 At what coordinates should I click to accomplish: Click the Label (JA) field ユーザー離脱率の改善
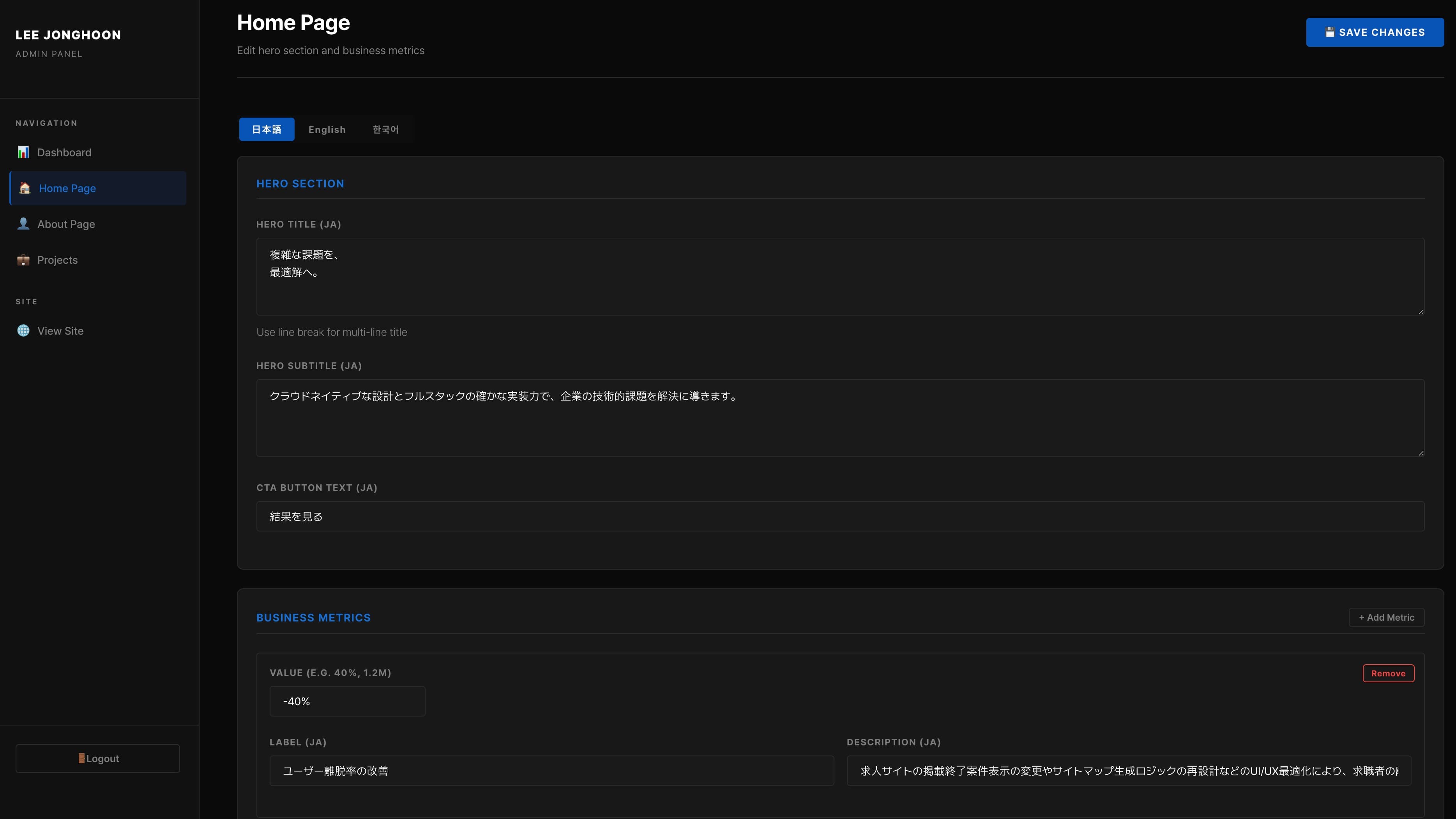(552, 771)
